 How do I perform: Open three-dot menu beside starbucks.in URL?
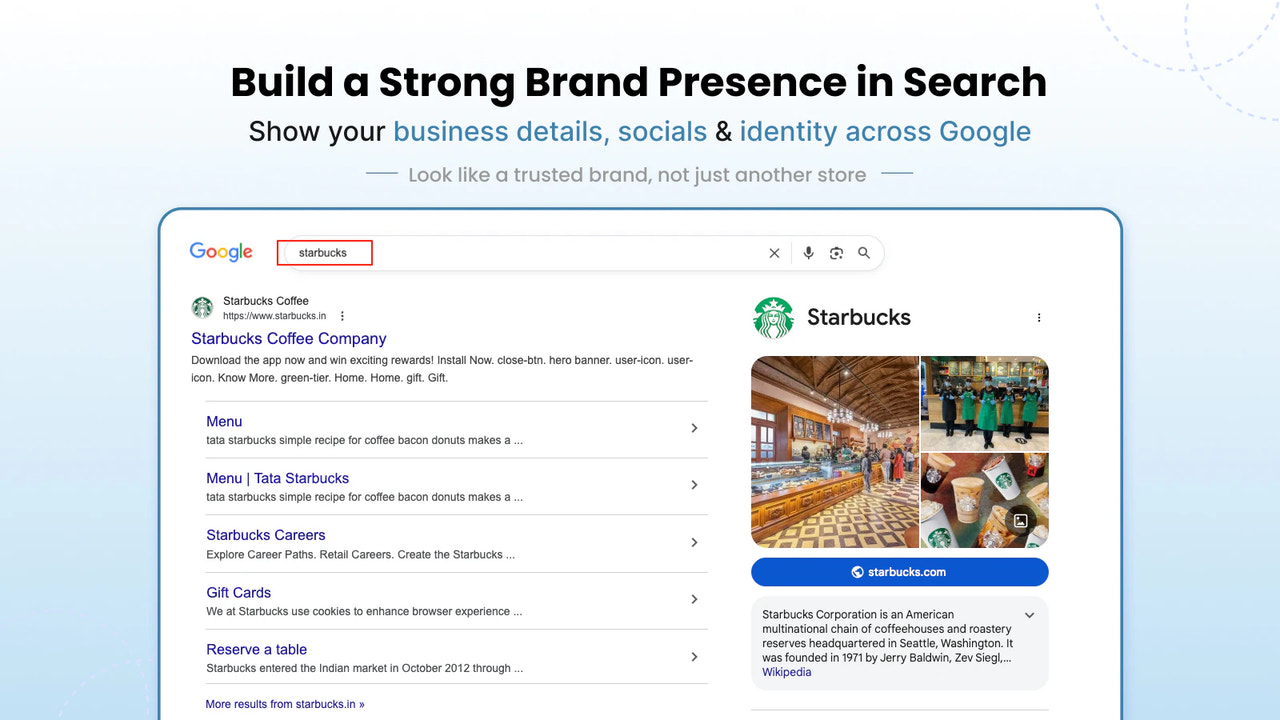pyautogui.click(x=342, y=316)
